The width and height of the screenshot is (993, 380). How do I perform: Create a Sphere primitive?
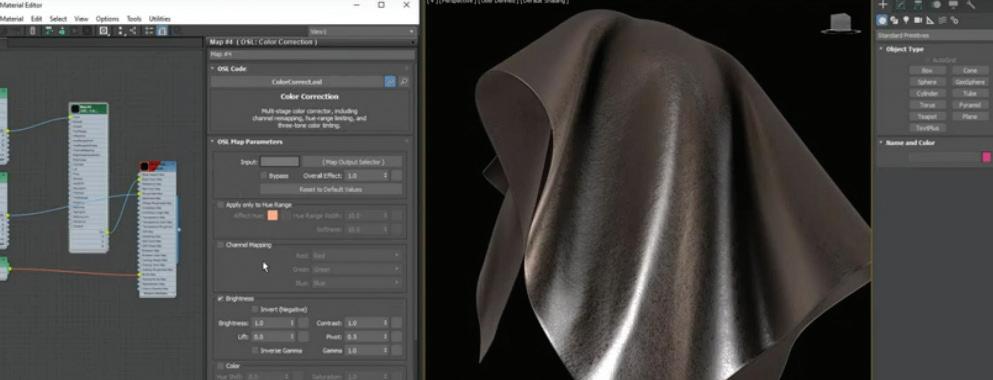tap(927, 82)
